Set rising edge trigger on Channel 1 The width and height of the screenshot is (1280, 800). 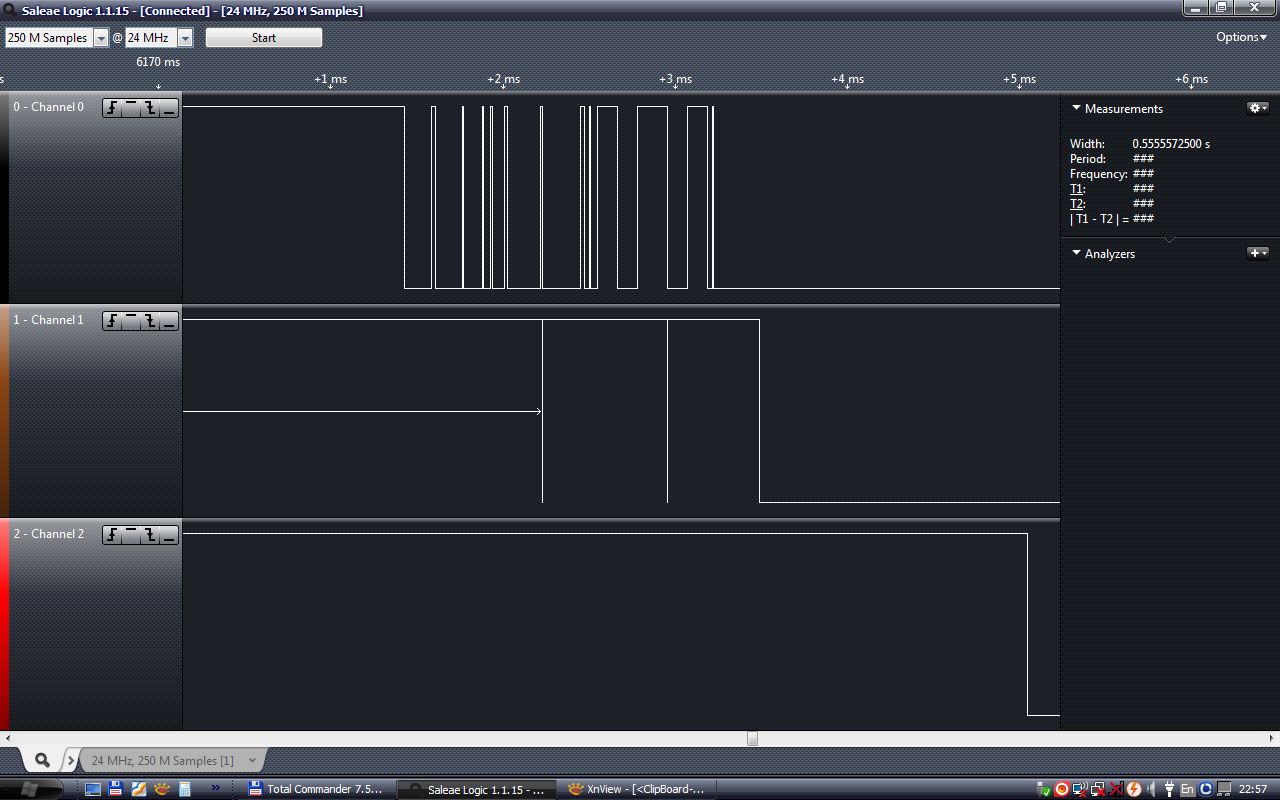[112, 321]
